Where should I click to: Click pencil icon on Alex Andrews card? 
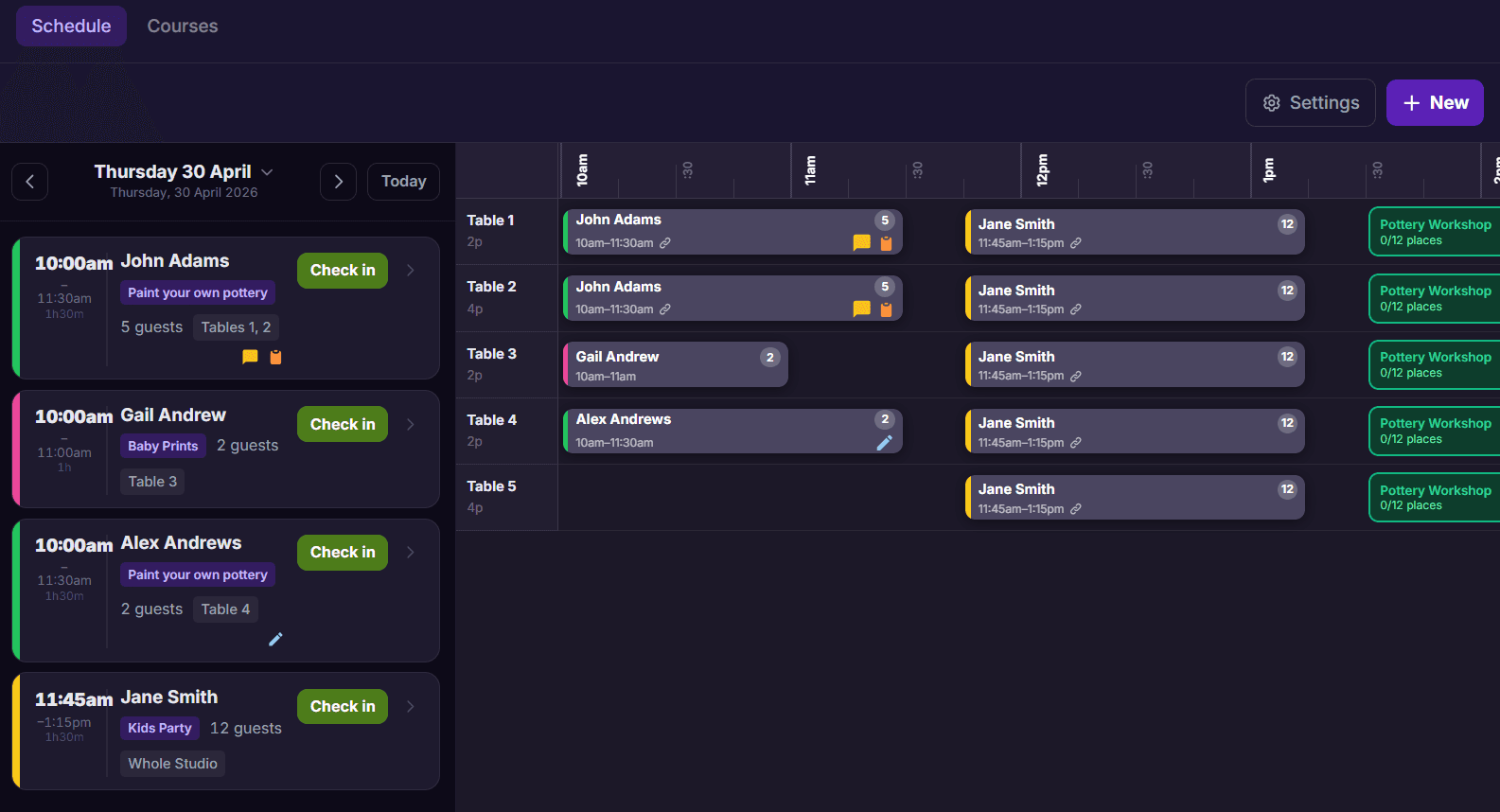275,639
